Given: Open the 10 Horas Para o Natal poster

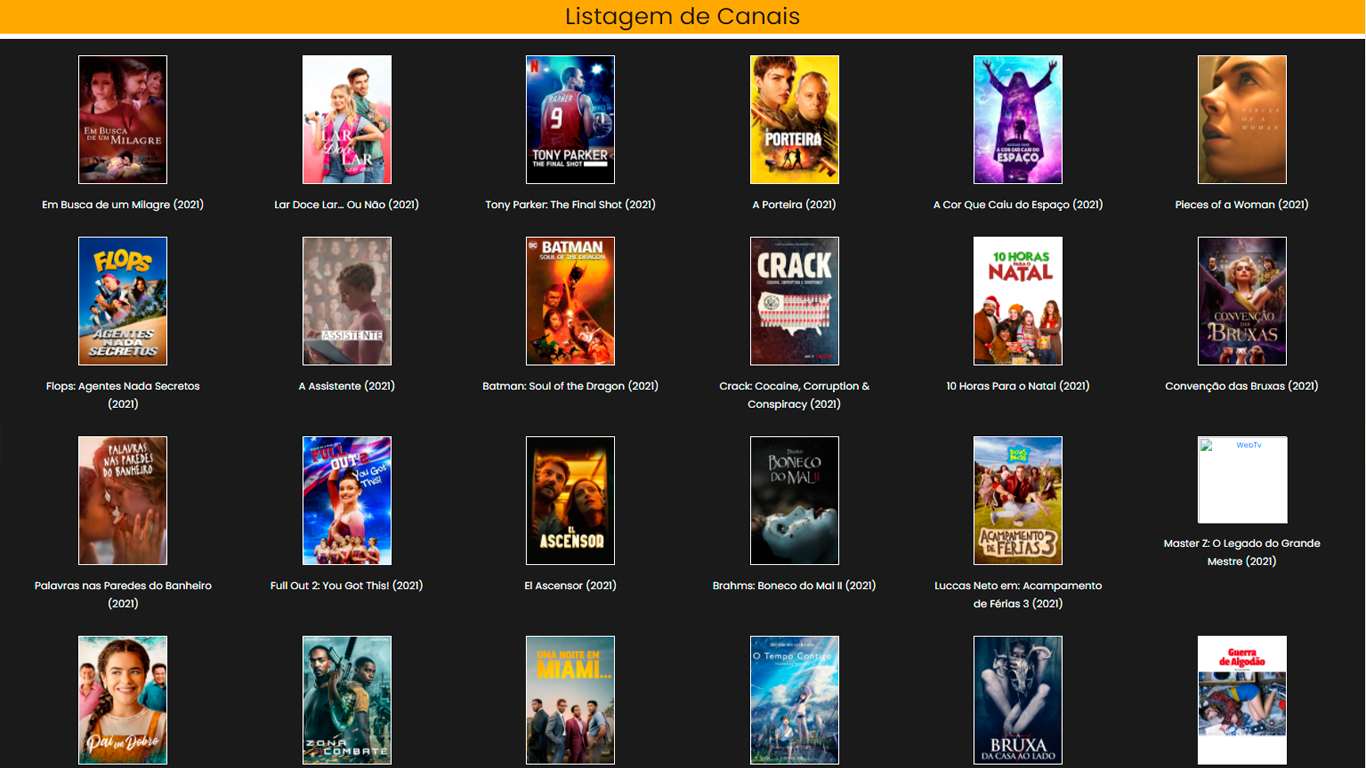Looking at the screenshot, I should point(1018,301).
